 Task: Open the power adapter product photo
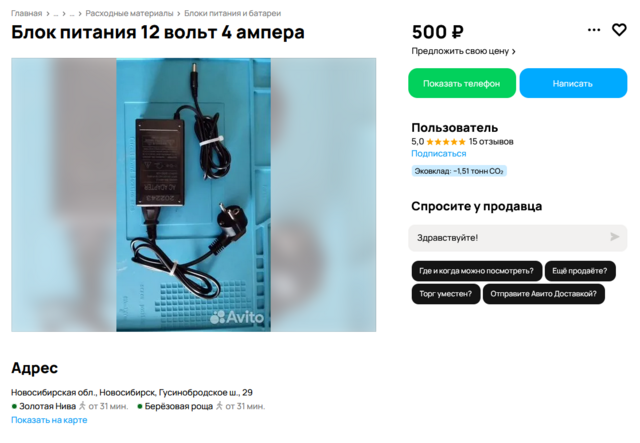(193, 195)
